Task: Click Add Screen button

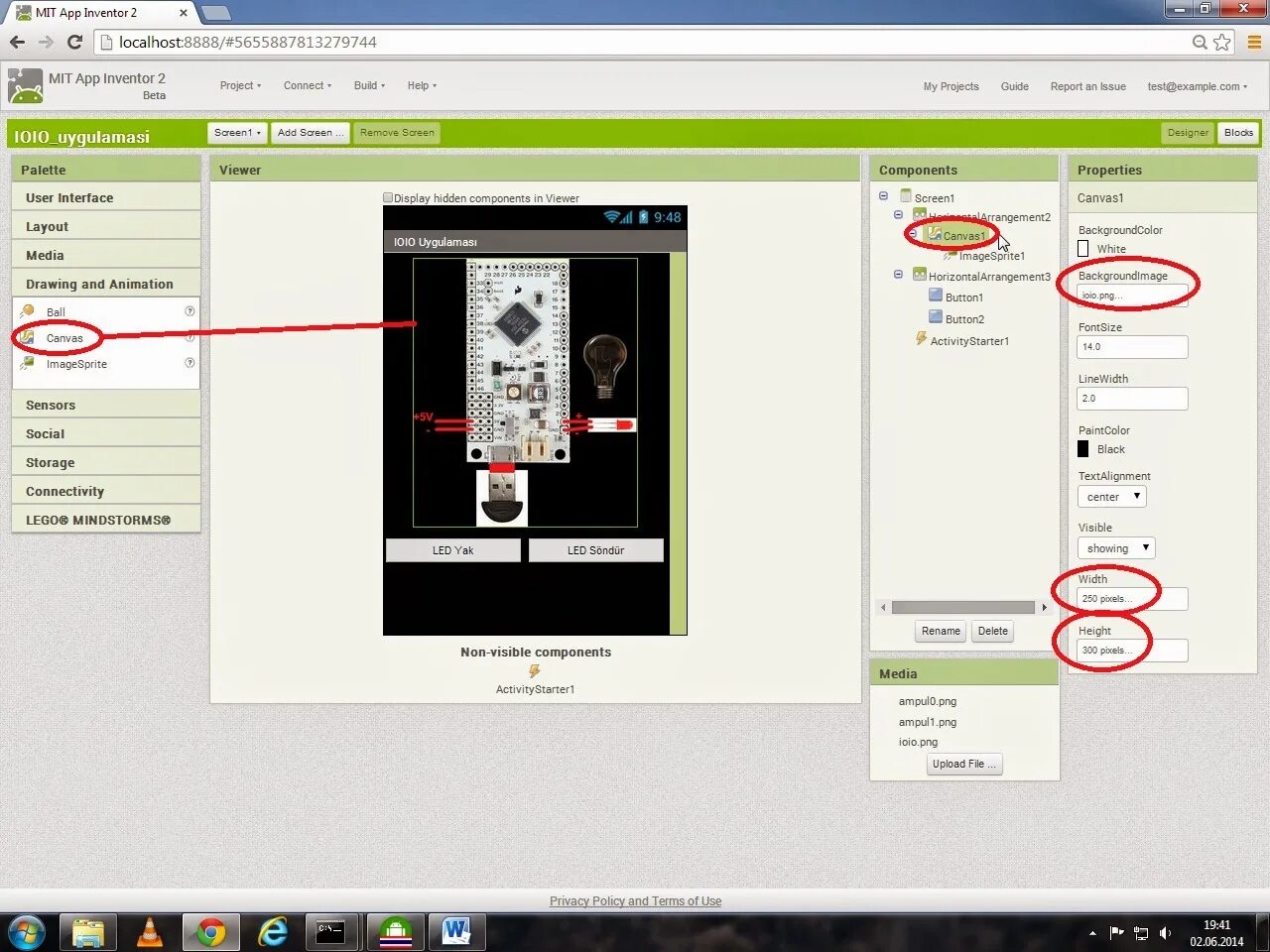Action: tap(310, 132)
